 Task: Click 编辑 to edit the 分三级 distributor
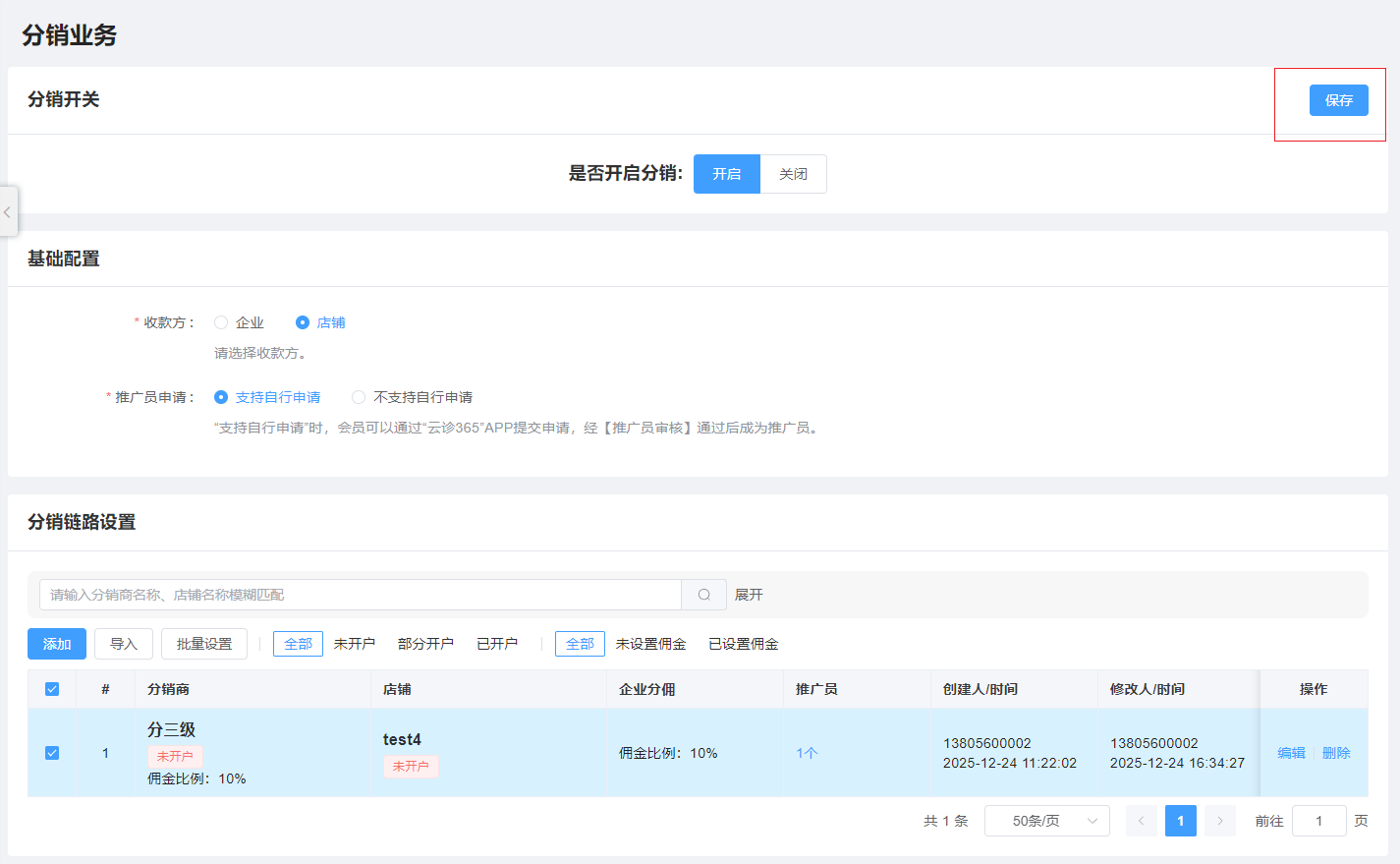(1291, 753)
